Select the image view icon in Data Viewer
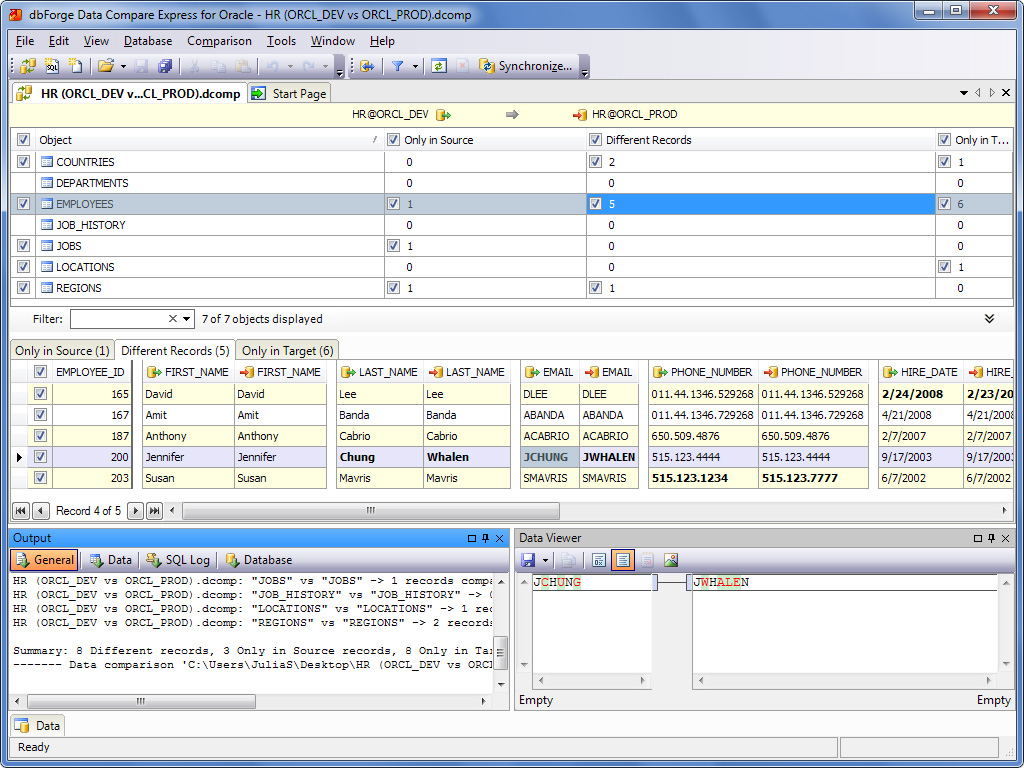This screenshot has width=1024, height=768. [x=671, y=560]
